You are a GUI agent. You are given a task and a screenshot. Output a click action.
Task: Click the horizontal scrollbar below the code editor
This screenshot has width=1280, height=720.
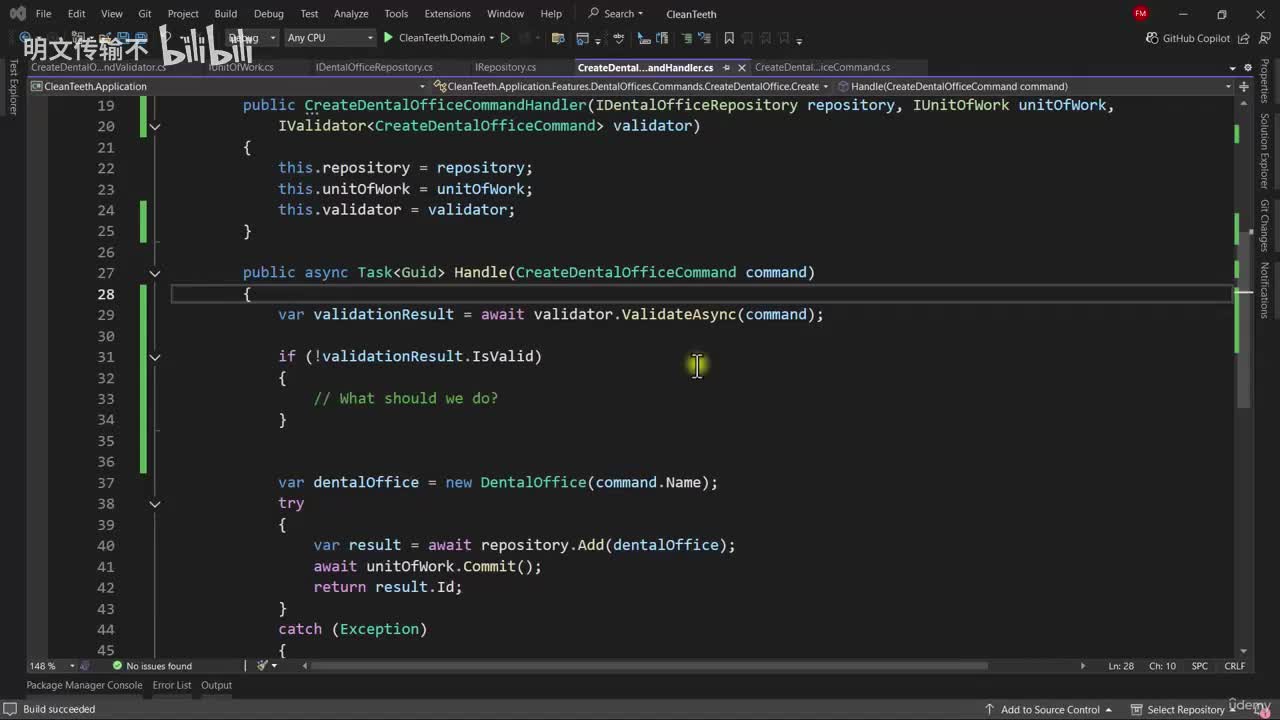pos(650,666)
